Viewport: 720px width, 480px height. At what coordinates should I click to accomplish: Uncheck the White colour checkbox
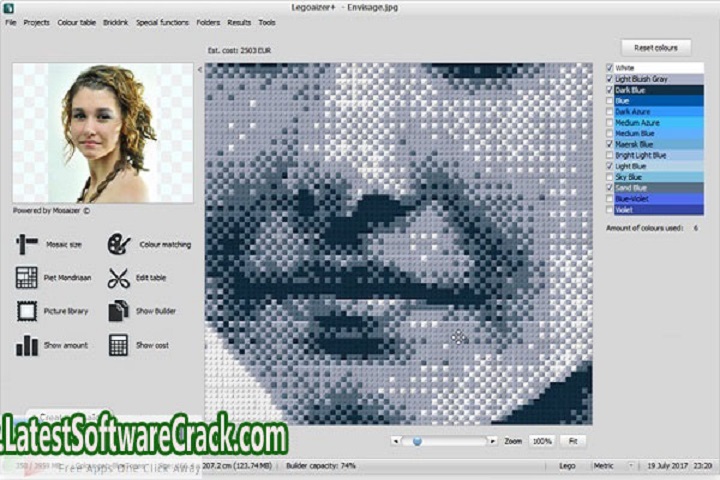[x=610, y=68]
